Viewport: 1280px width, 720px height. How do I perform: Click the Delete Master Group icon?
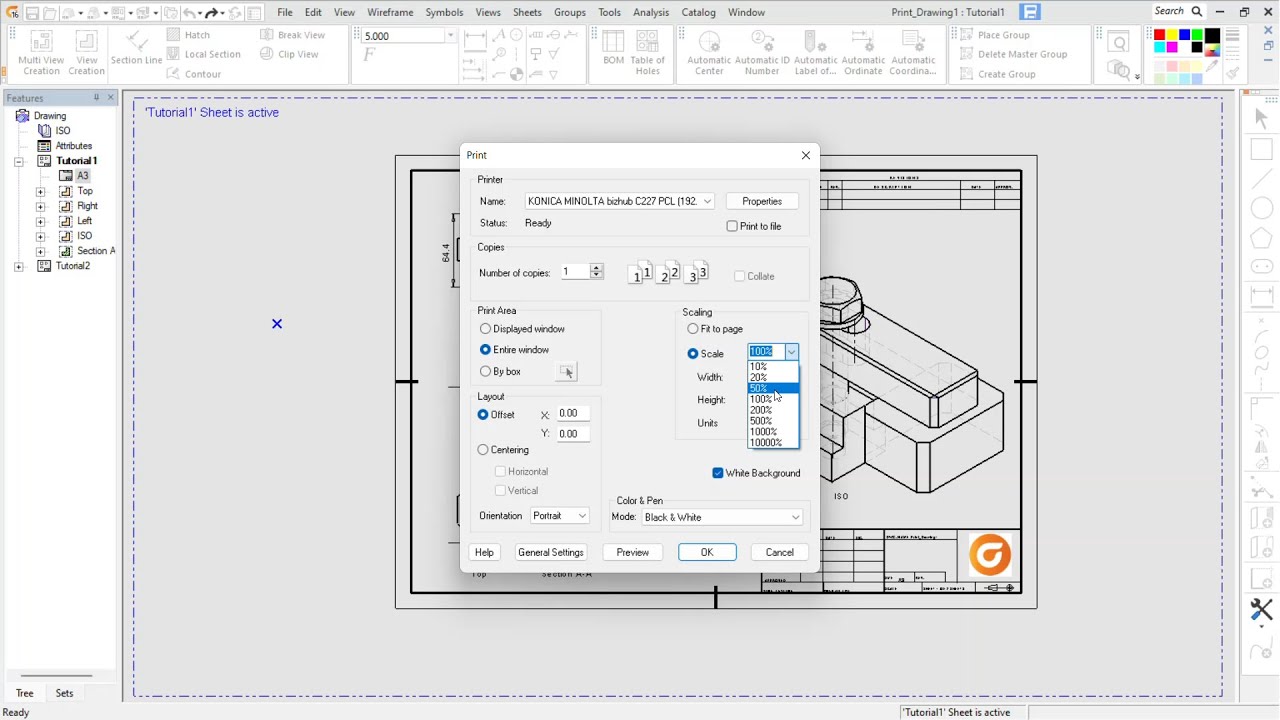(966, 54)
